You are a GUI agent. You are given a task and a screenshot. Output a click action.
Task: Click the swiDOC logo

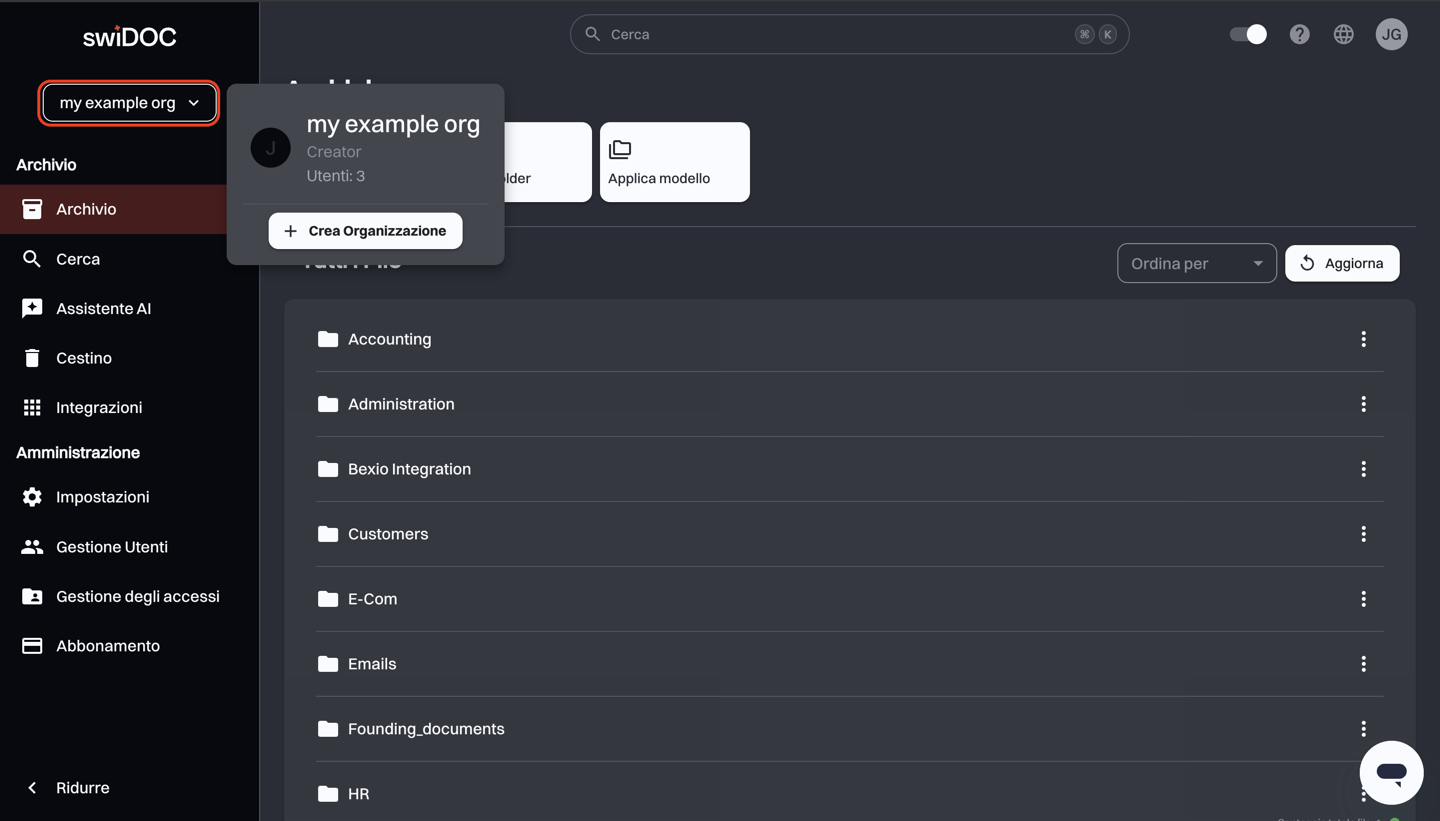tap(129, 37)
